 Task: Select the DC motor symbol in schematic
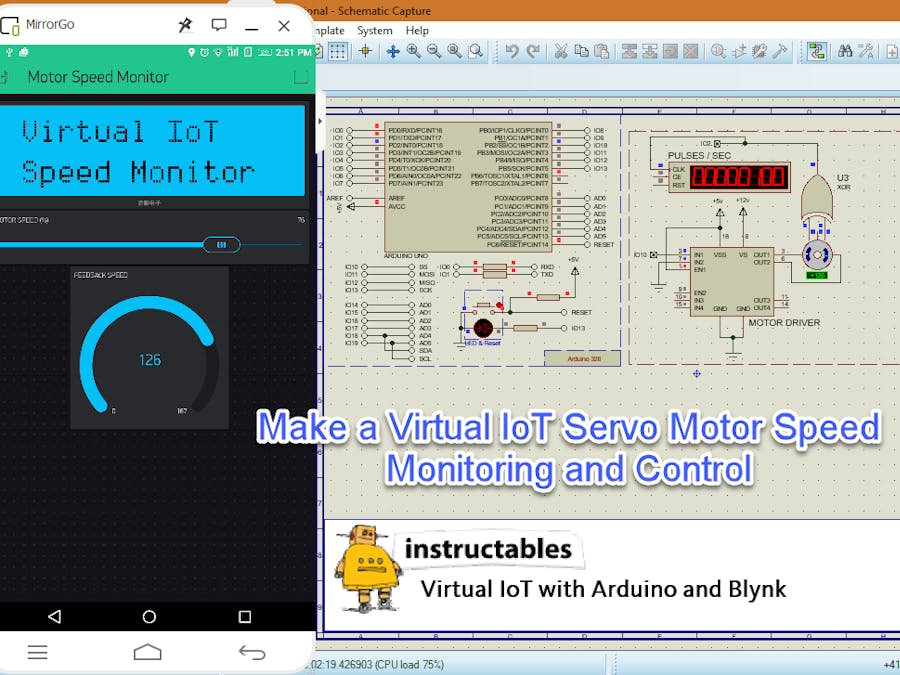tap(817, 255)
